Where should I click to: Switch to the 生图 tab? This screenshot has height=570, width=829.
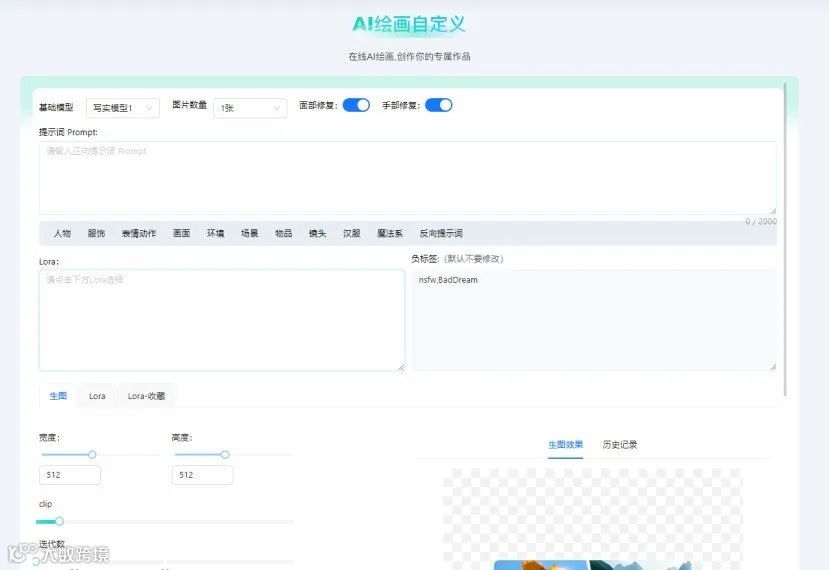(58, 396)
